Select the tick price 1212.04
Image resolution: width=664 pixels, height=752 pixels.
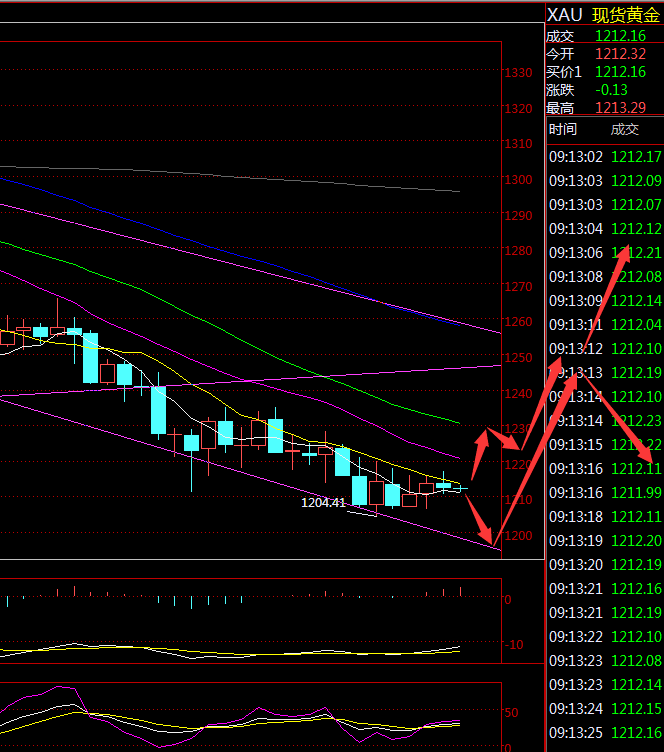point(636,325)
